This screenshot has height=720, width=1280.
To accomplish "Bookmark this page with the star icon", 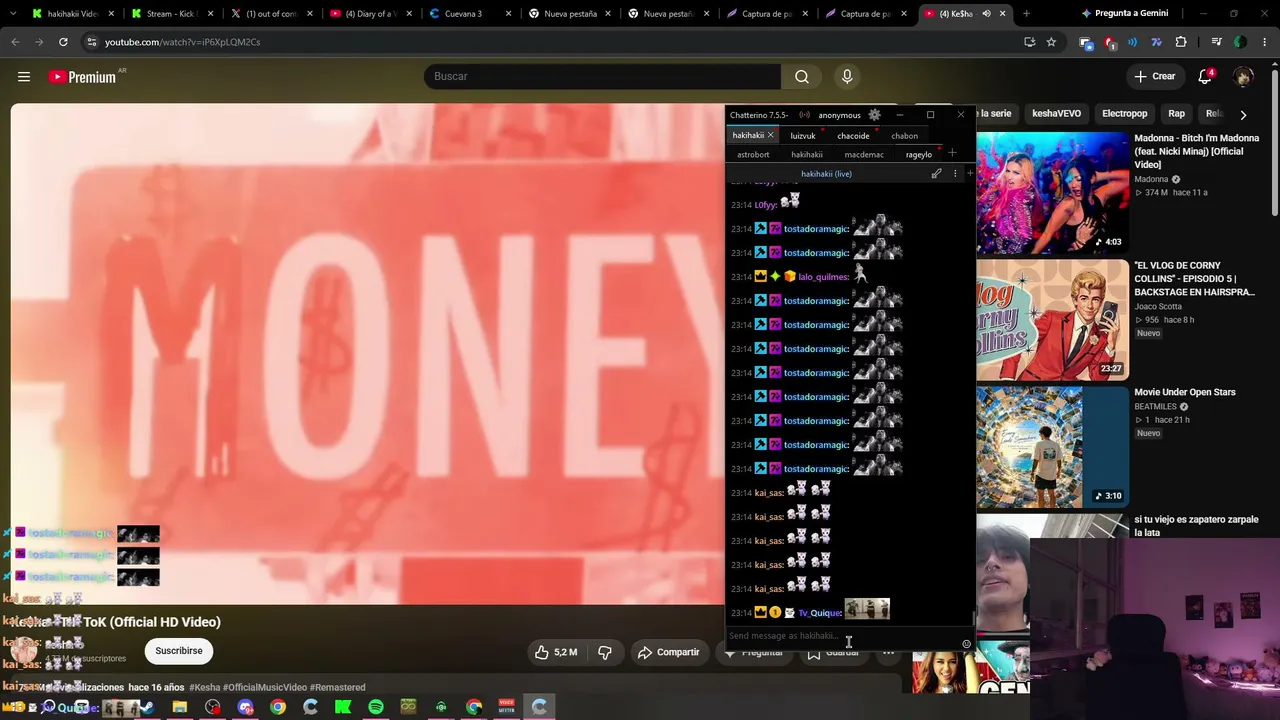I will [x=1051, y=42].
